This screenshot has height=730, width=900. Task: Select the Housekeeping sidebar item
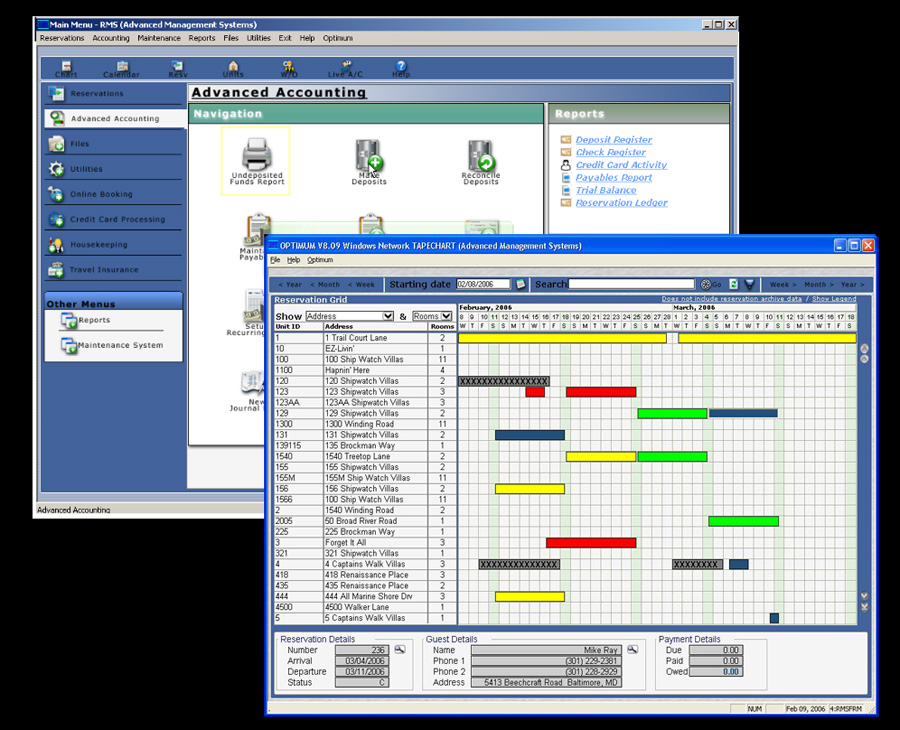99,244
